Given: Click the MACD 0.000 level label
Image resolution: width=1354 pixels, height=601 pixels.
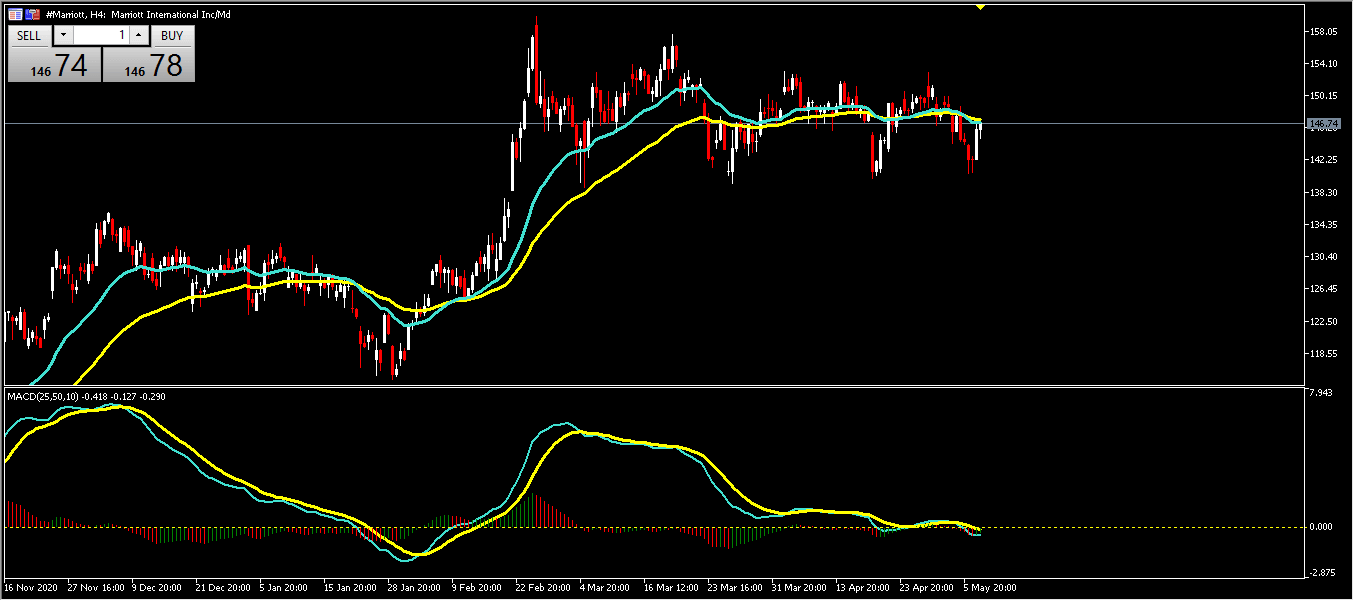Looking at the screenshot, I should 1321,527.
